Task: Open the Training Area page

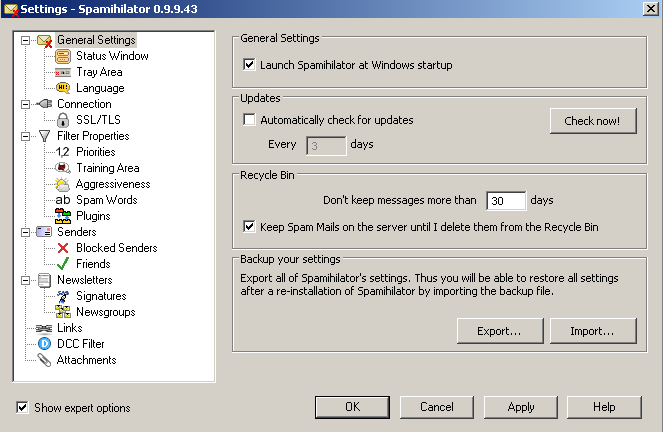Action: [x=107, y=168]
